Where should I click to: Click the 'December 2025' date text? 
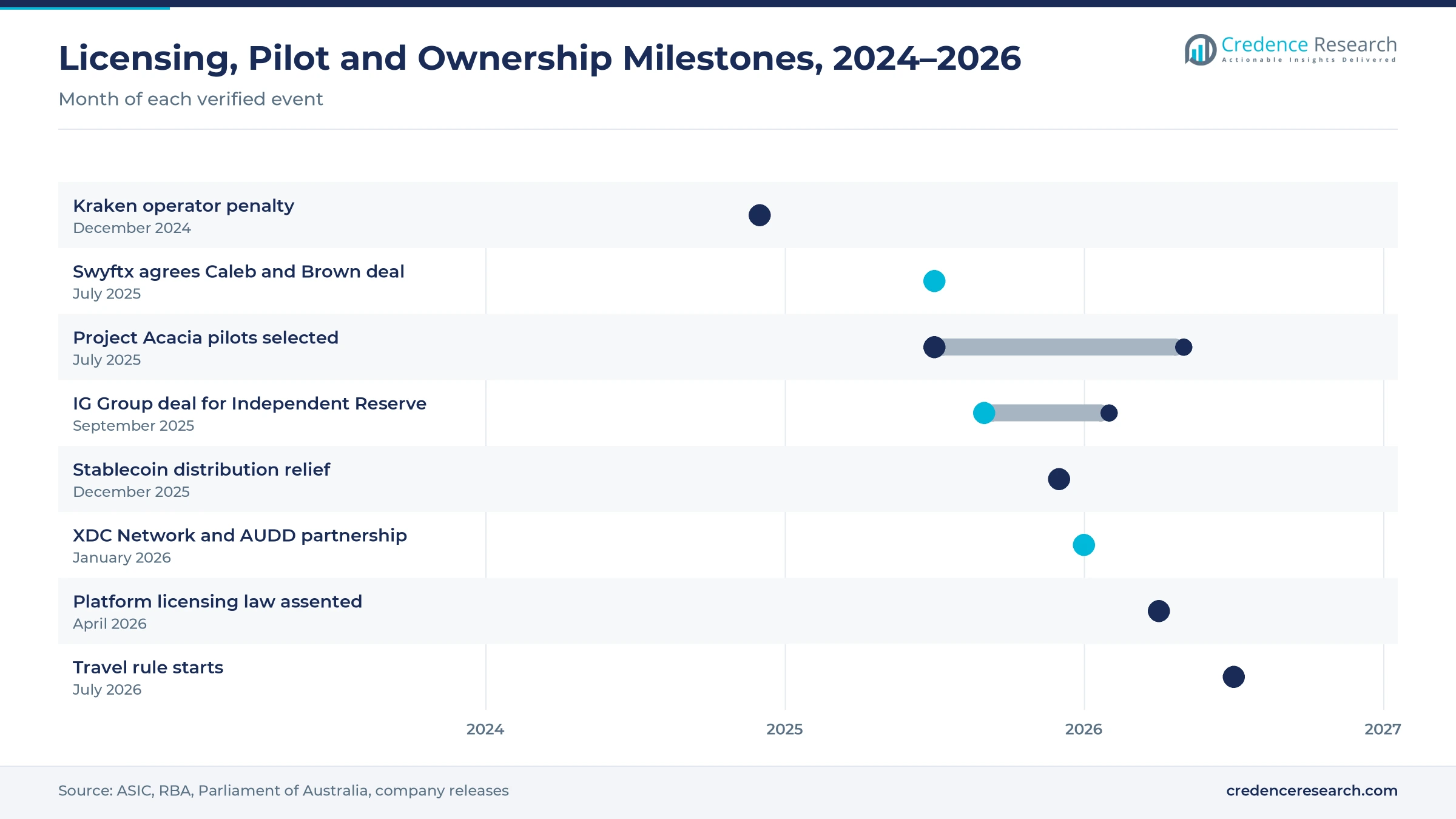(x=131, y=492)
